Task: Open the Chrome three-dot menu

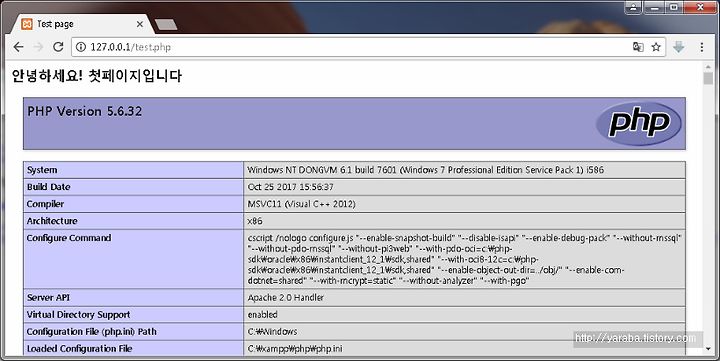Action: coord(702,47)
